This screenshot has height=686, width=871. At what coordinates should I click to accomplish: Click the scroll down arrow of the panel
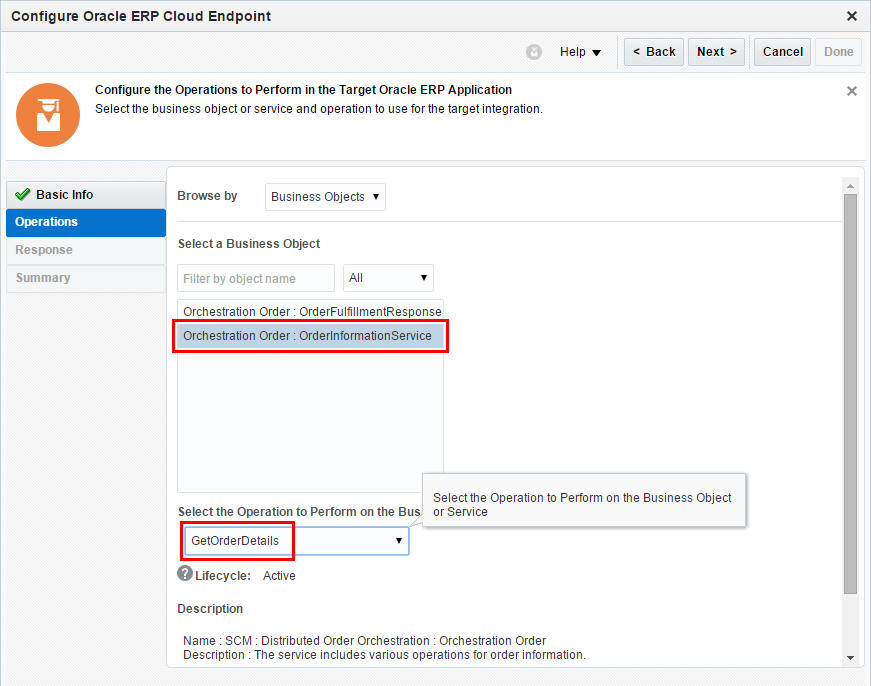tap(850, 658)
